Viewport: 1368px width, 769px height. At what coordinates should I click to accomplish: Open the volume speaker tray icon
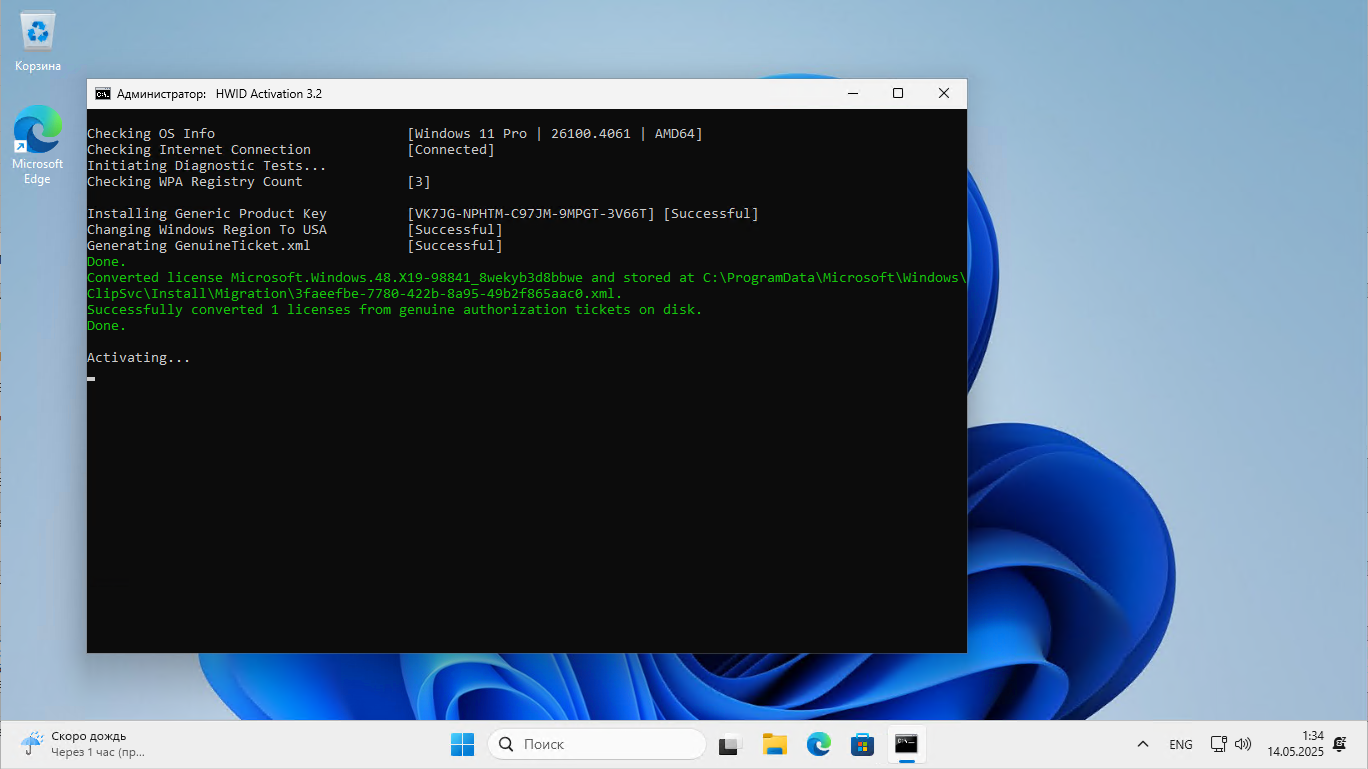(x=1243, y=744)
